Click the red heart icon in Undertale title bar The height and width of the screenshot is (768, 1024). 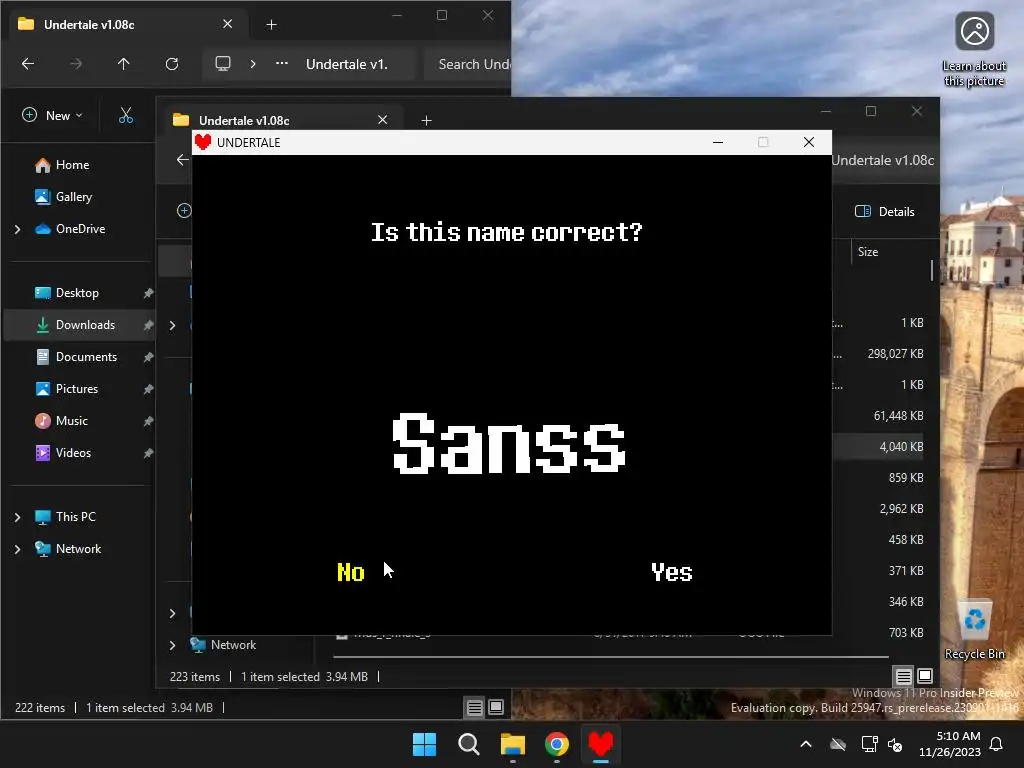click(203, 142)
